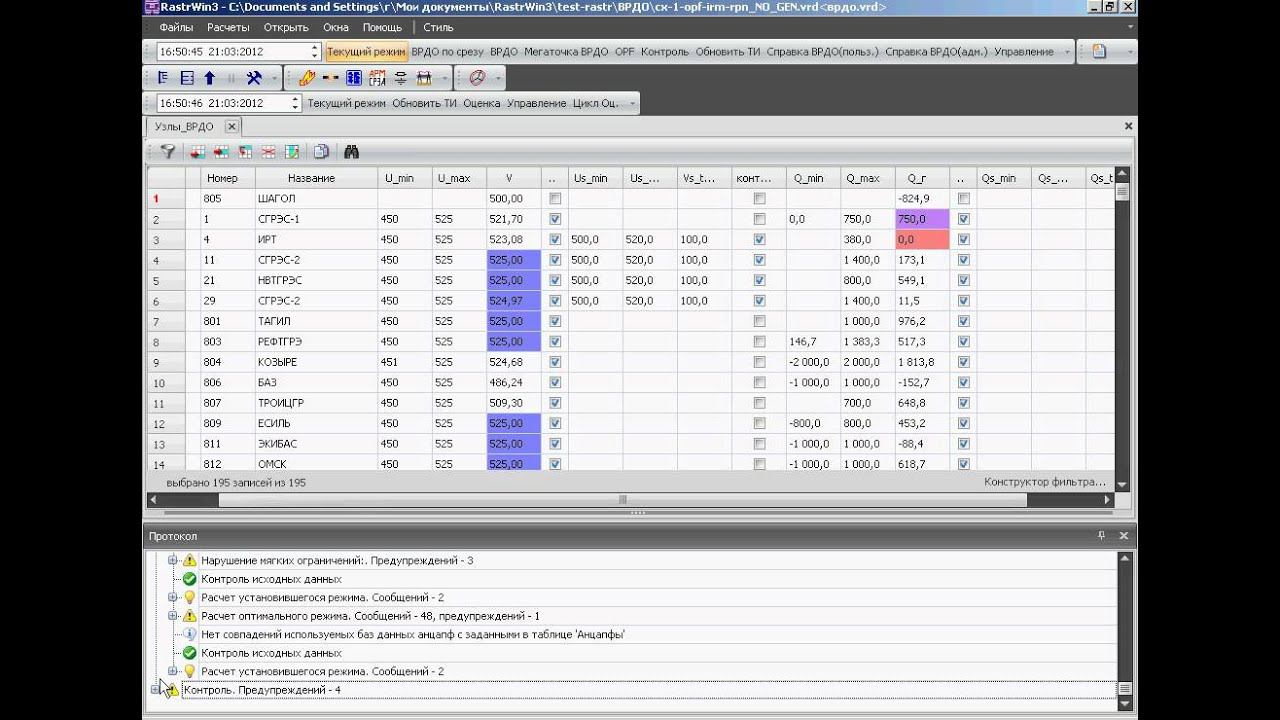The image size is (1280, 720).
Task: Click the grayed pause icon in toolbar
Action: 232,77
